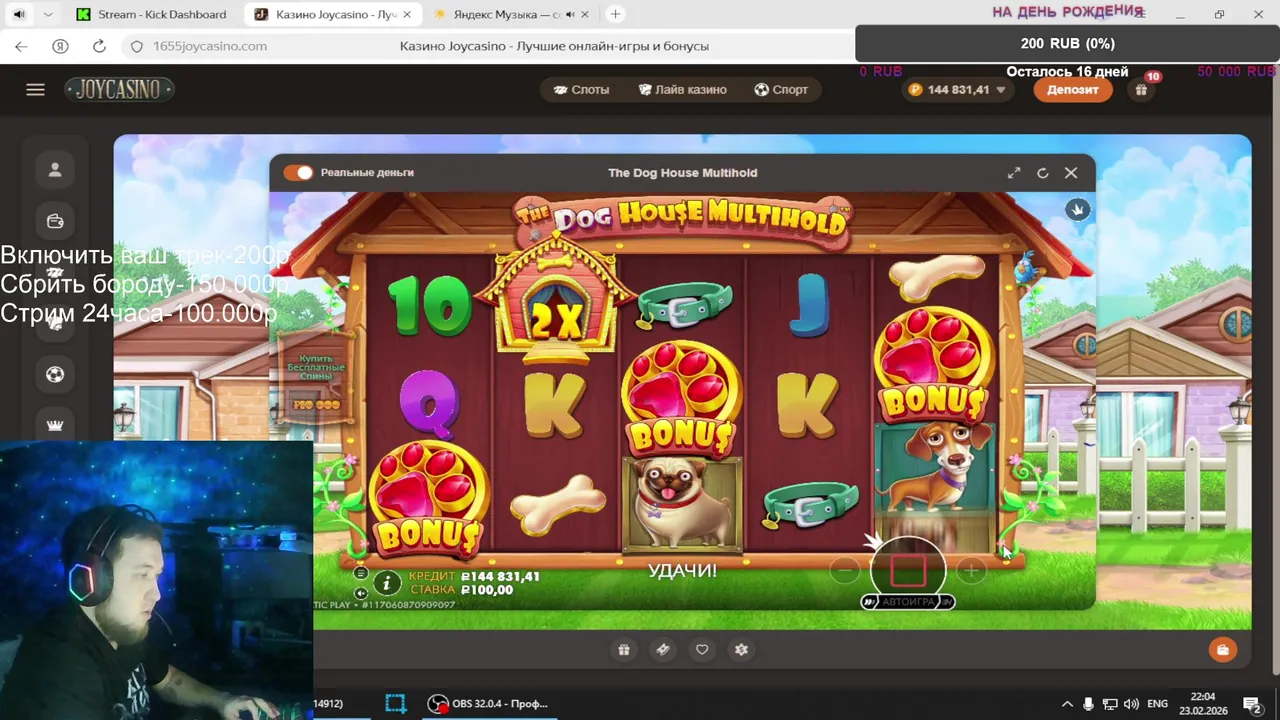1280x720 pixels.
Task: Click the JOYCASINO logo
Action: (x=119, y=90)
